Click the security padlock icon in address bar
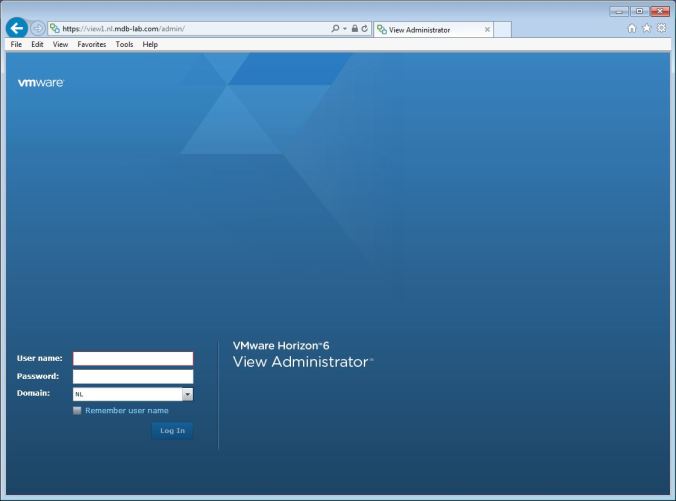The image size is (676, 501). click(x=354, y=29)
